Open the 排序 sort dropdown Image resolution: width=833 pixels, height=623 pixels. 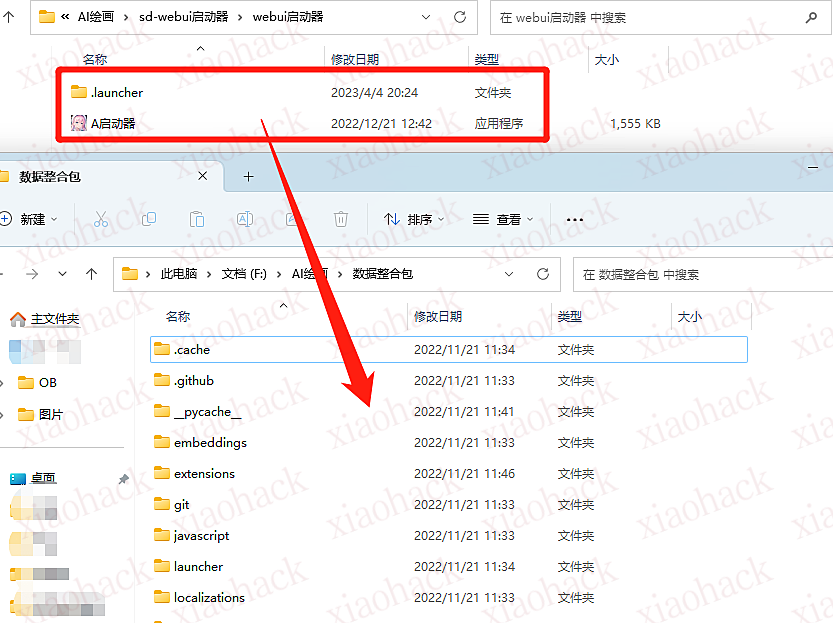[x=414, y=219]
